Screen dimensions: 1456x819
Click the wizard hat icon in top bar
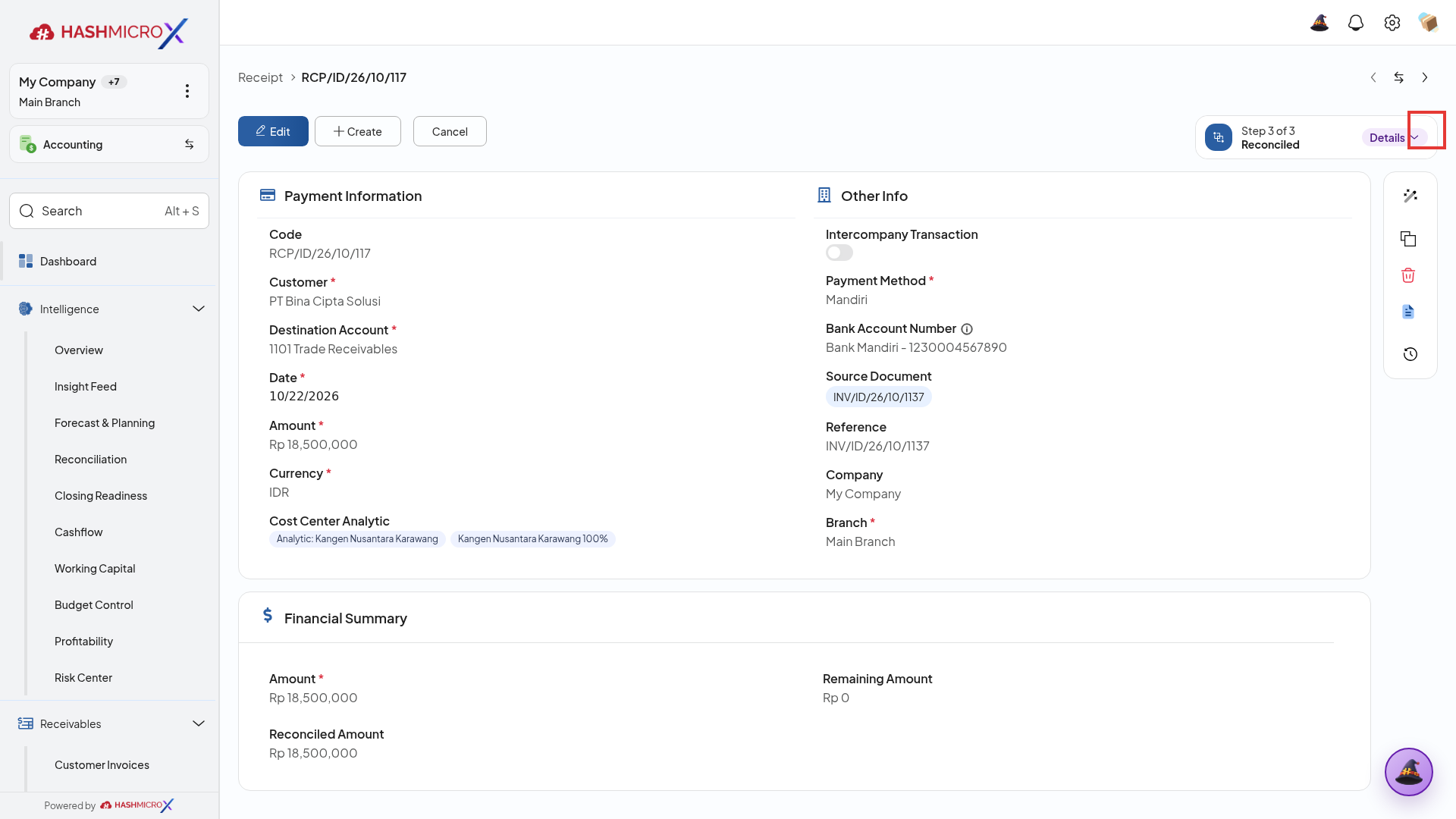click(1319, 23)
